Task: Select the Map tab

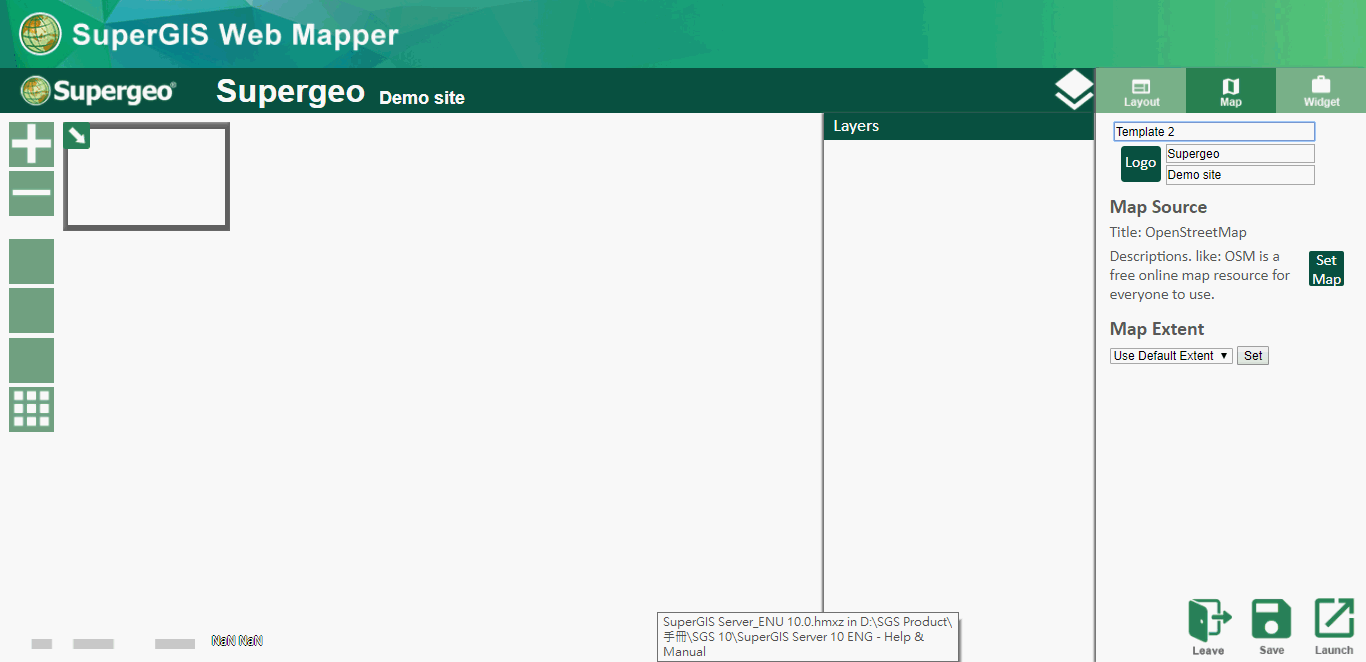Action: [x=1231, y=91]
